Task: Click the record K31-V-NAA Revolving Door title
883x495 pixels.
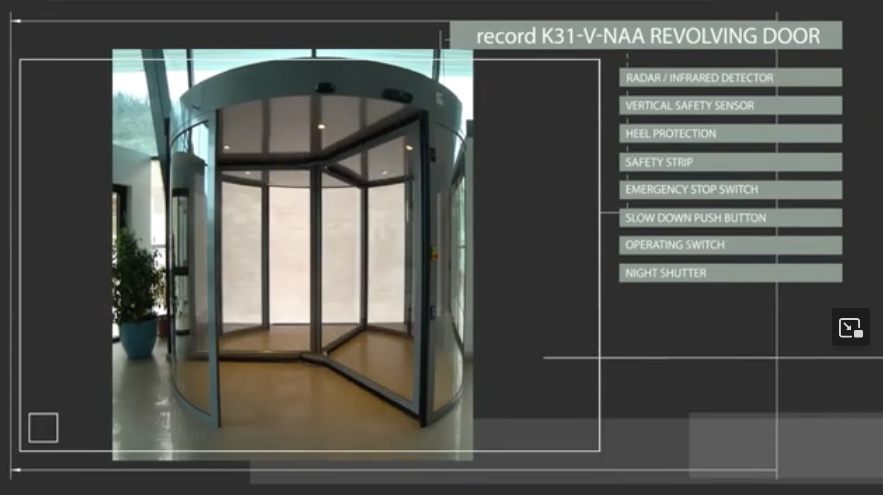Action: click(x=646, y=36)
